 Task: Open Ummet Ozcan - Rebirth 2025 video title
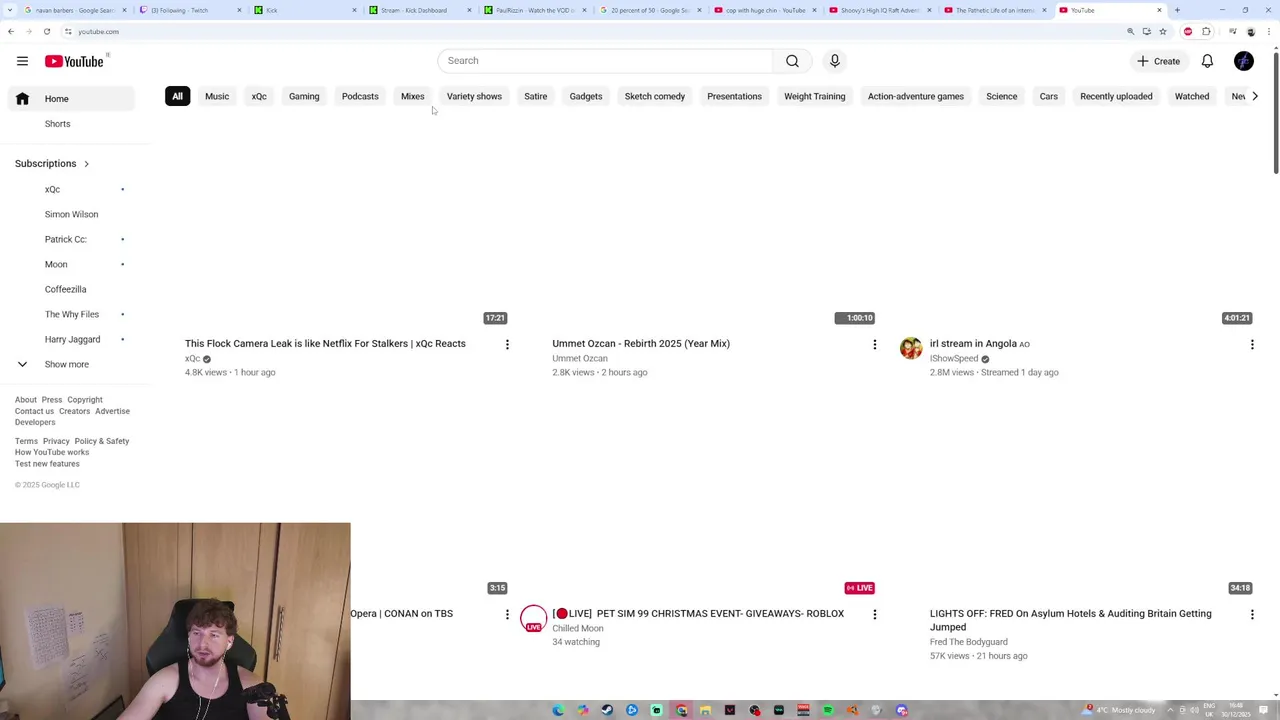pos(641,344)
